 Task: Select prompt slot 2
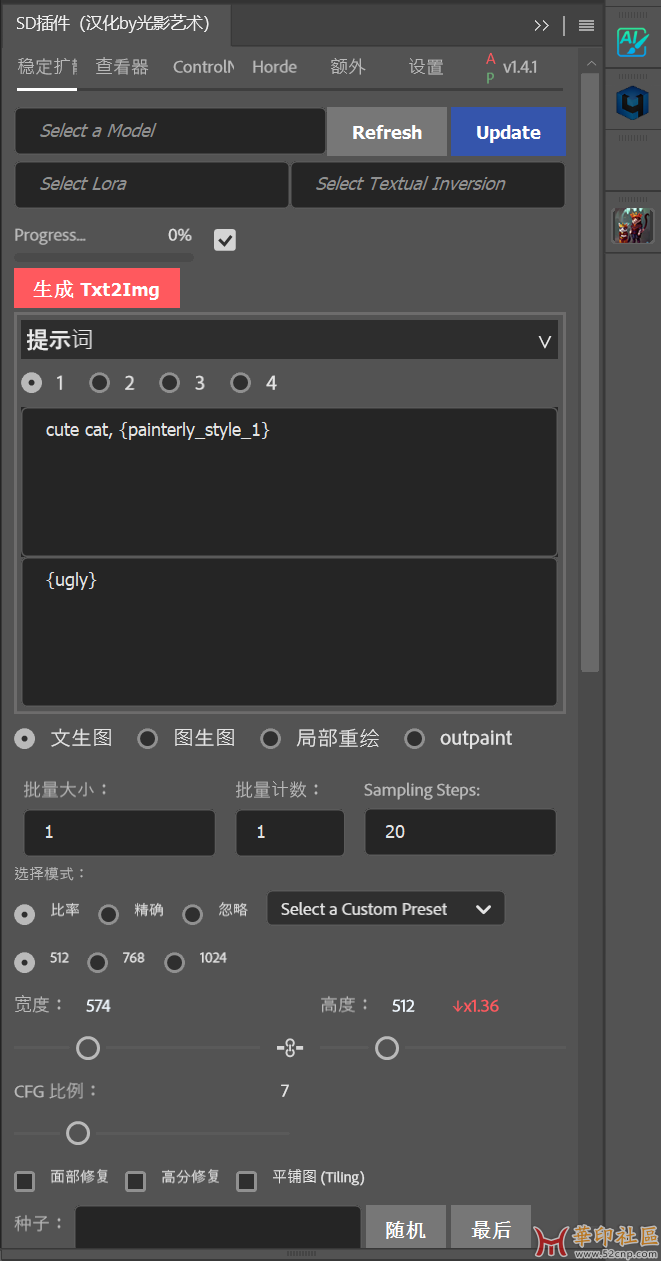pos(100,383)
